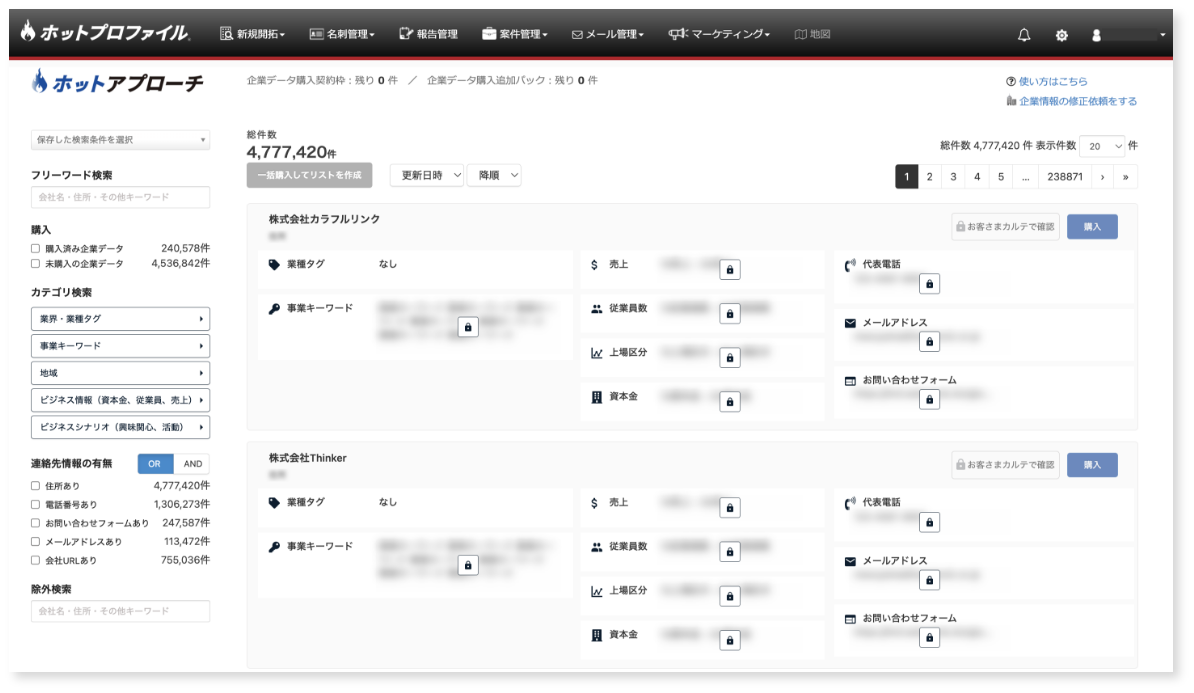The image size is (1194, 693).
Task: Click the lock icon on 株式会社カラフルリンク 資本金
Action: (x=729, y=402)
